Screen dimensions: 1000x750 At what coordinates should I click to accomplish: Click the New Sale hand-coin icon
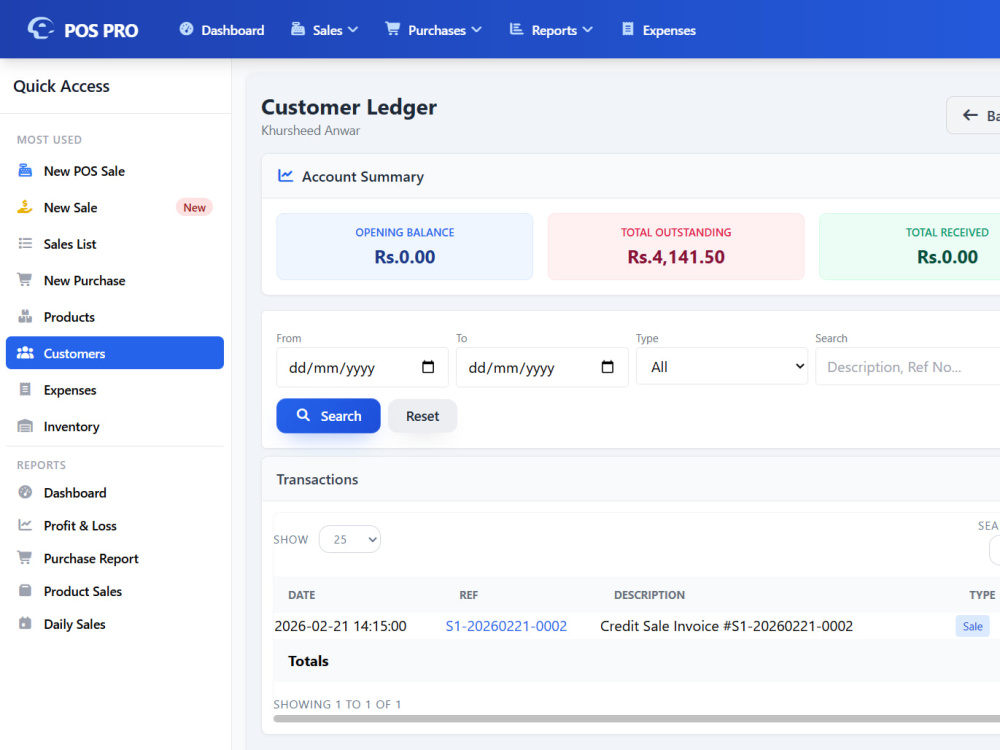click(25, 207)
